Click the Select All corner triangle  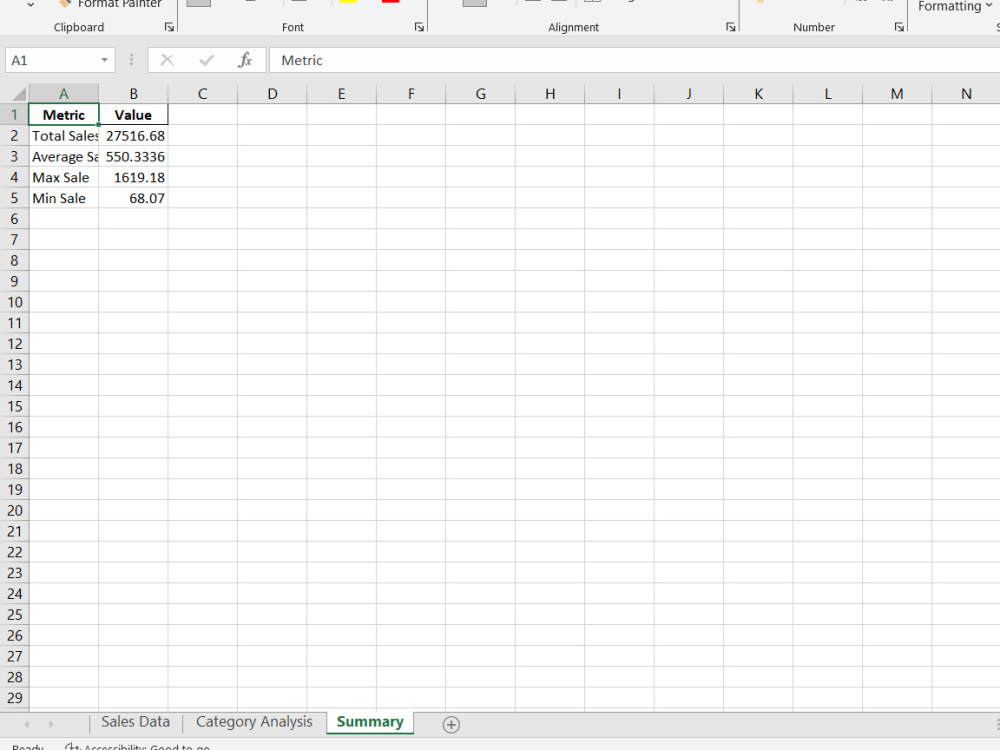tap(18, 94)
